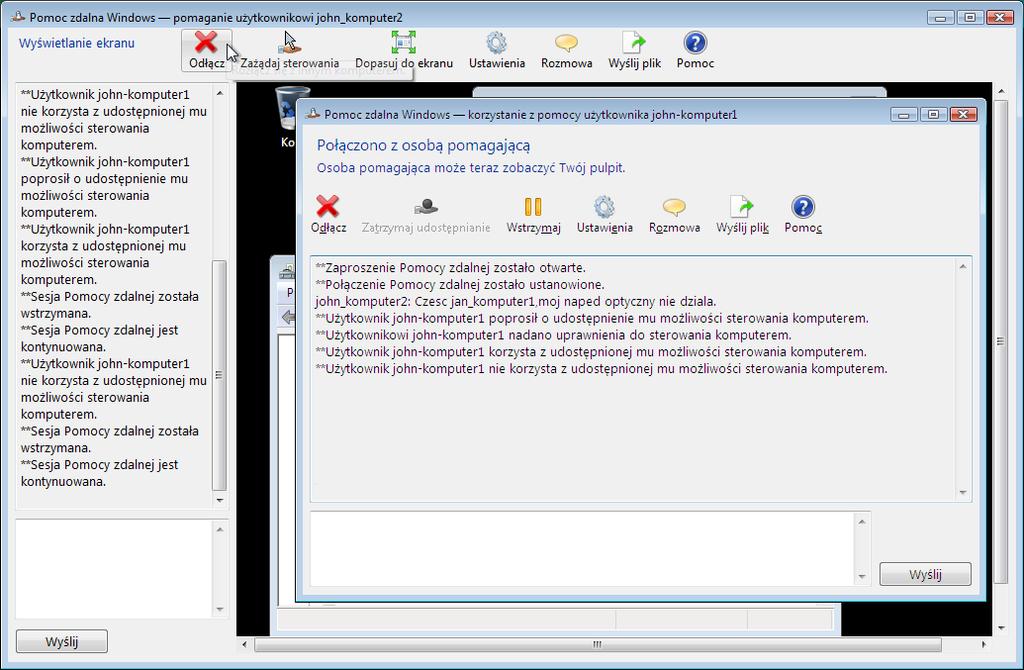
Task: Click john_komputer2's message about the optical drive
Action: point(516,302)
